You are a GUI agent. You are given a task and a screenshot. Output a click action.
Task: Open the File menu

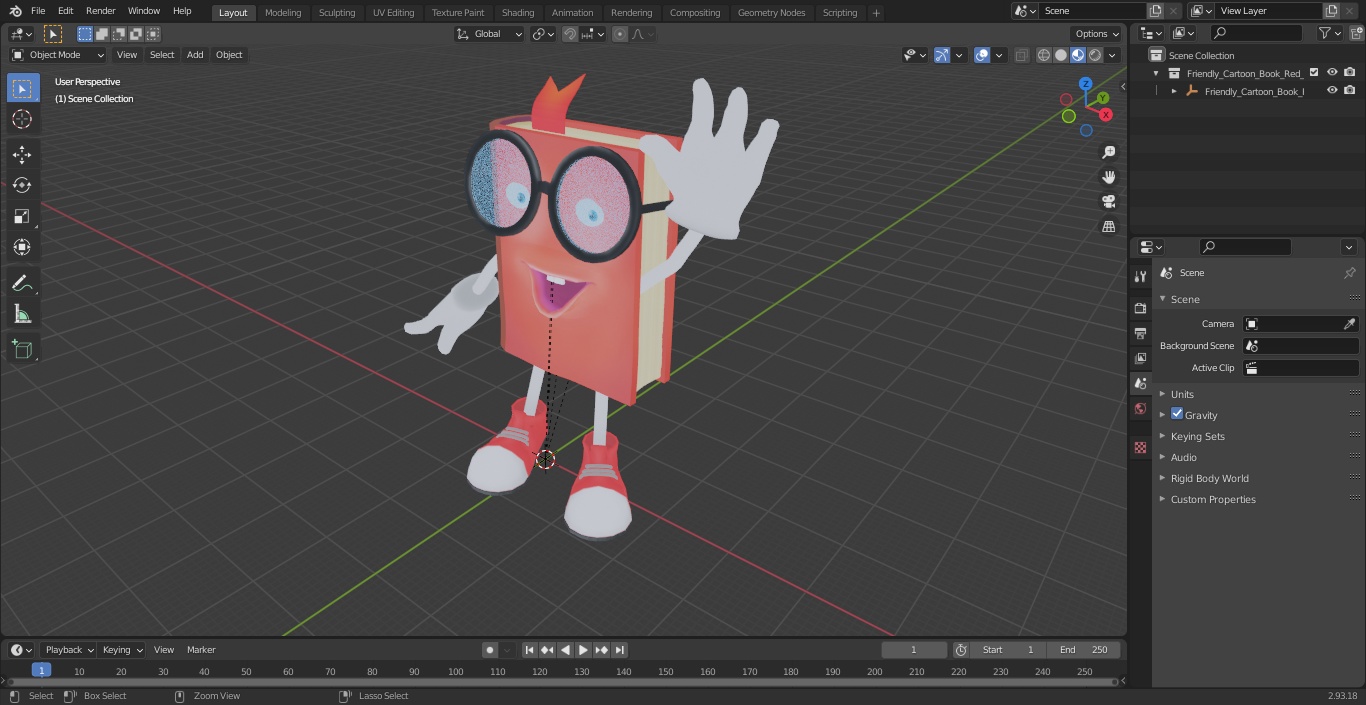tap(38, 11)
